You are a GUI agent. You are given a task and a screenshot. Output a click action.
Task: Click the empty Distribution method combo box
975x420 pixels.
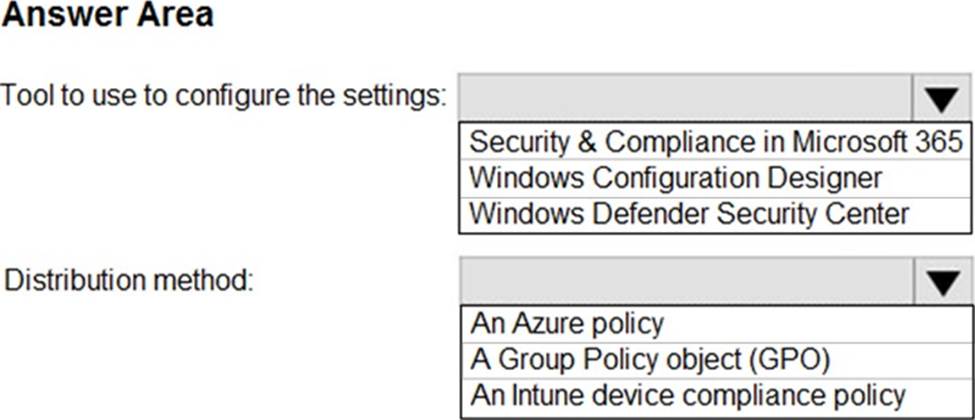pyautogui.click(x=686, y=281)
